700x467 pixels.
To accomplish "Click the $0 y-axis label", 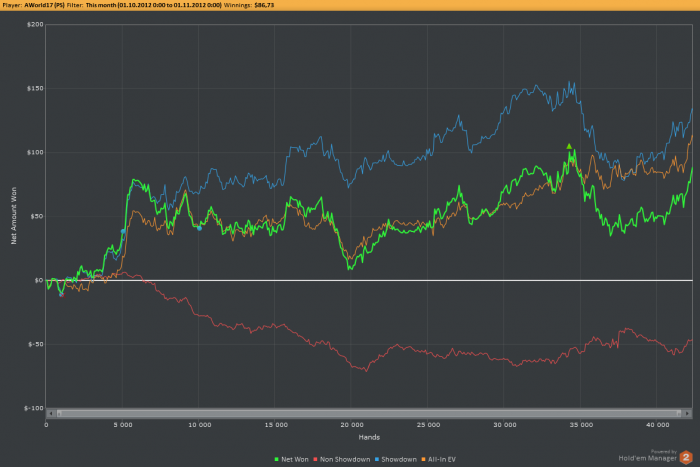I will point(39,280).
